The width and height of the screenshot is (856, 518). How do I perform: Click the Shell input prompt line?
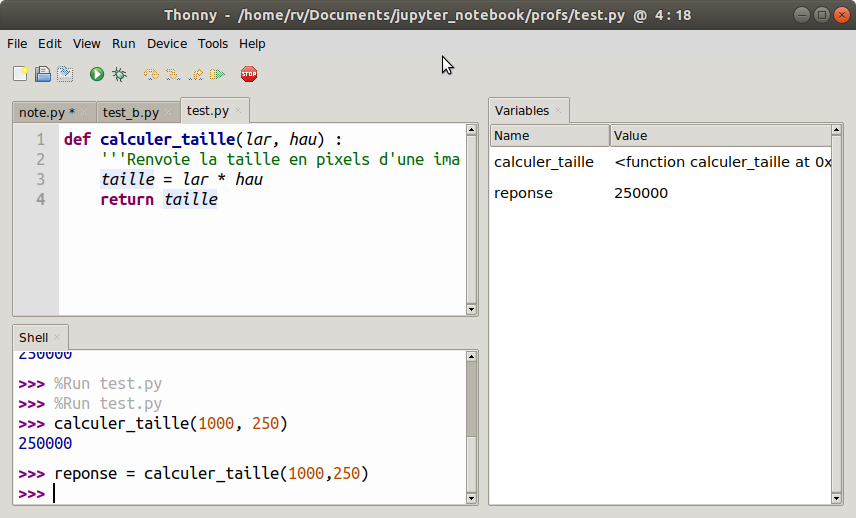click(240, 493)
